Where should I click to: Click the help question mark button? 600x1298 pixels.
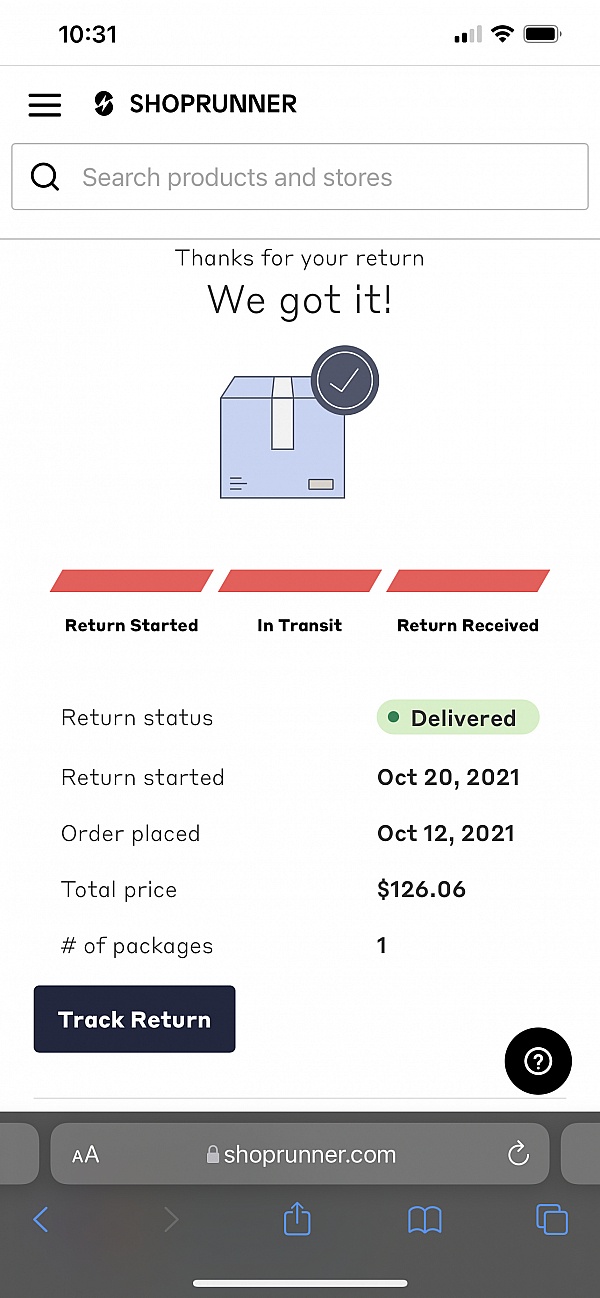[x=538, y=1061]
